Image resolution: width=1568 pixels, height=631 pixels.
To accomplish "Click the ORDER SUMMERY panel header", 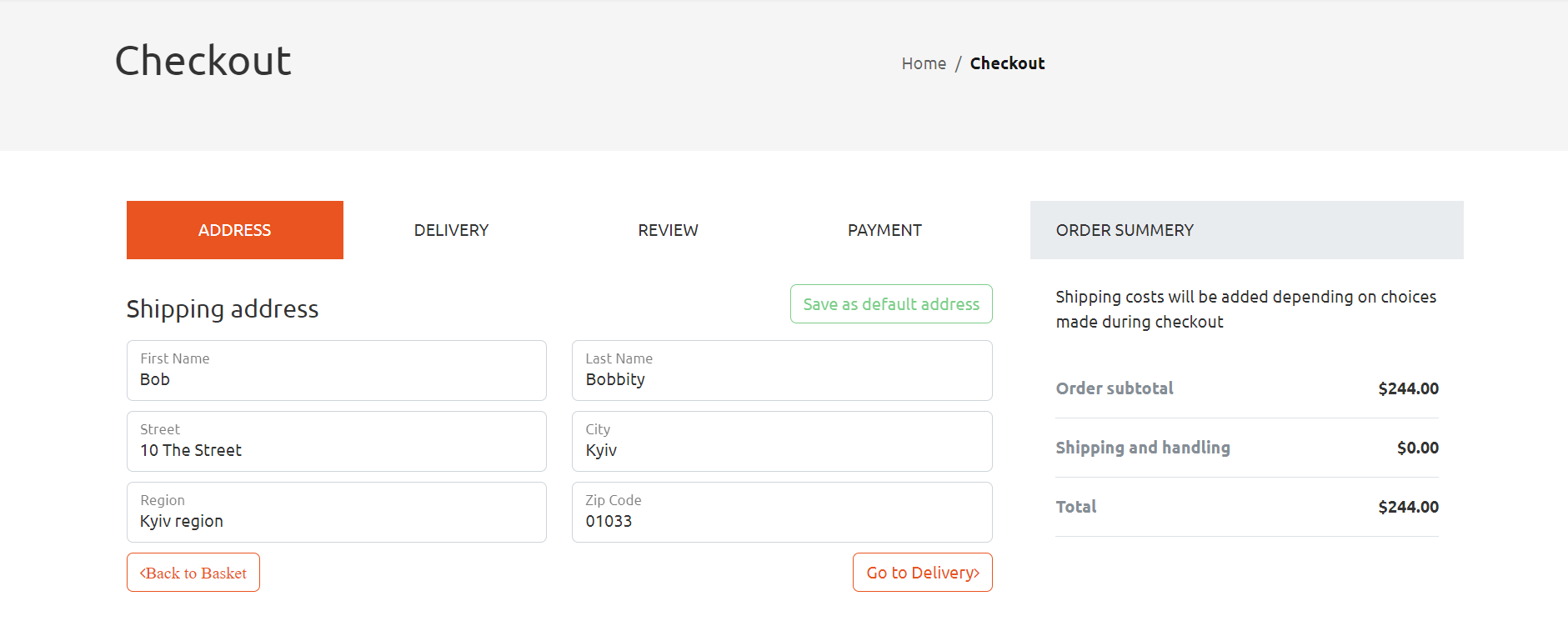I will [x=1125, y=230].
